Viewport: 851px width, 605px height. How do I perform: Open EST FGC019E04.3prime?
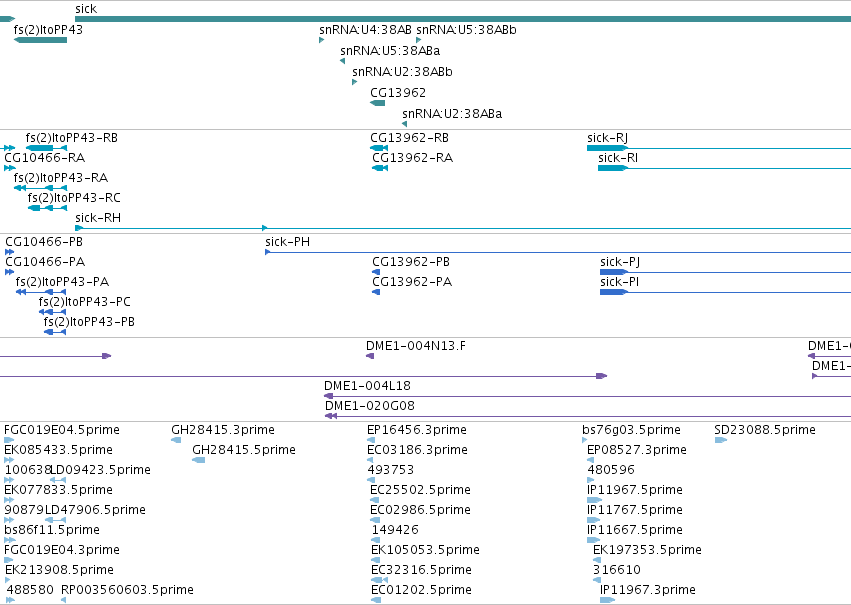tap(62, 550)
